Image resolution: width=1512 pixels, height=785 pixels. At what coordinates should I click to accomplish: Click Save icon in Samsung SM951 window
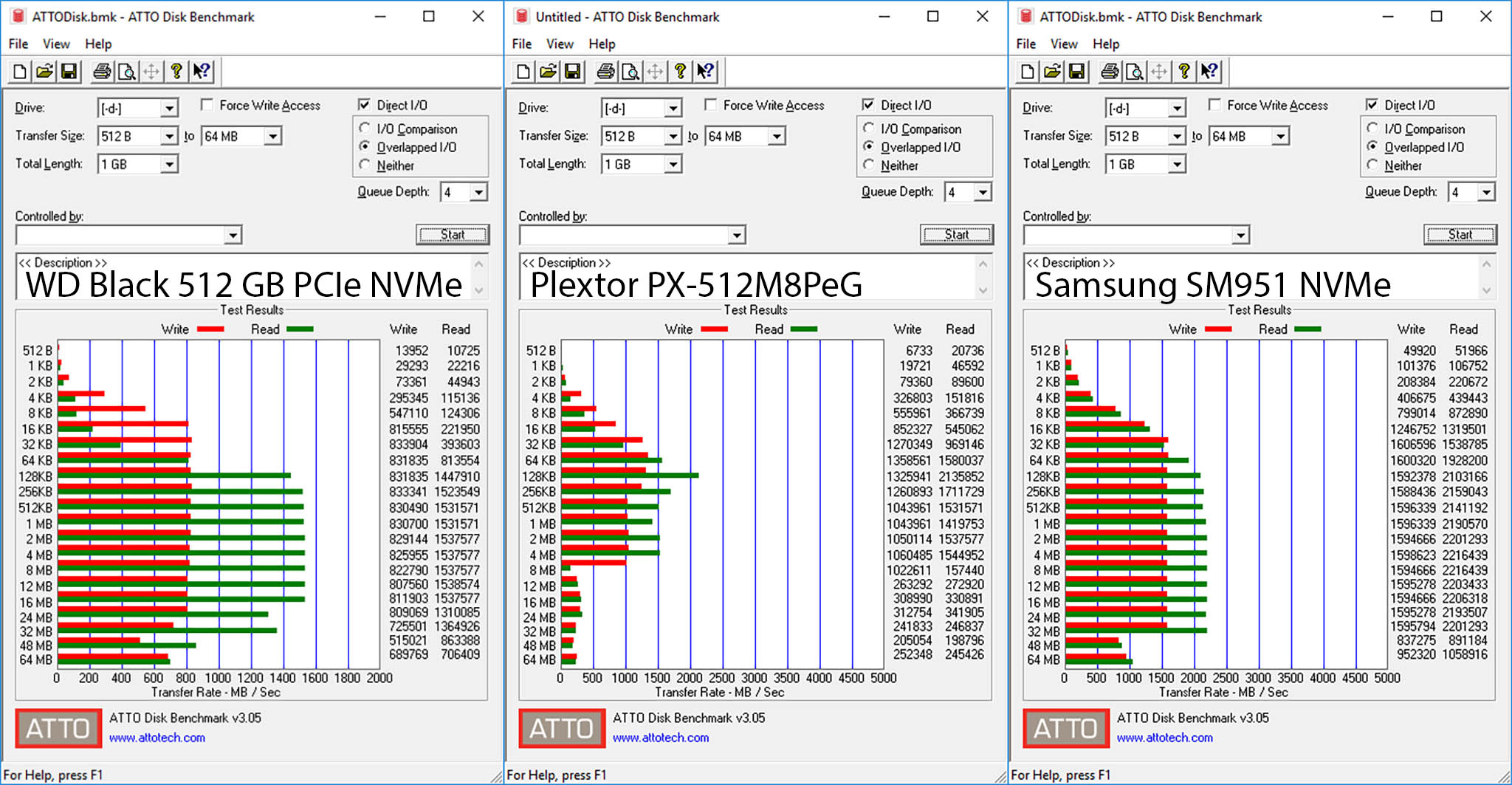click(1076, 72)
